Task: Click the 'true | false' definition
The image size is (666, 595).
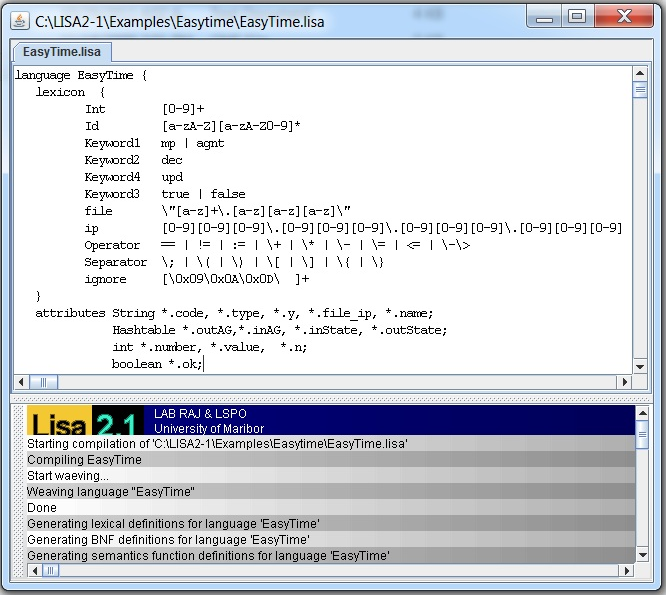Action: pyautogui.click(x=203, y=194)
